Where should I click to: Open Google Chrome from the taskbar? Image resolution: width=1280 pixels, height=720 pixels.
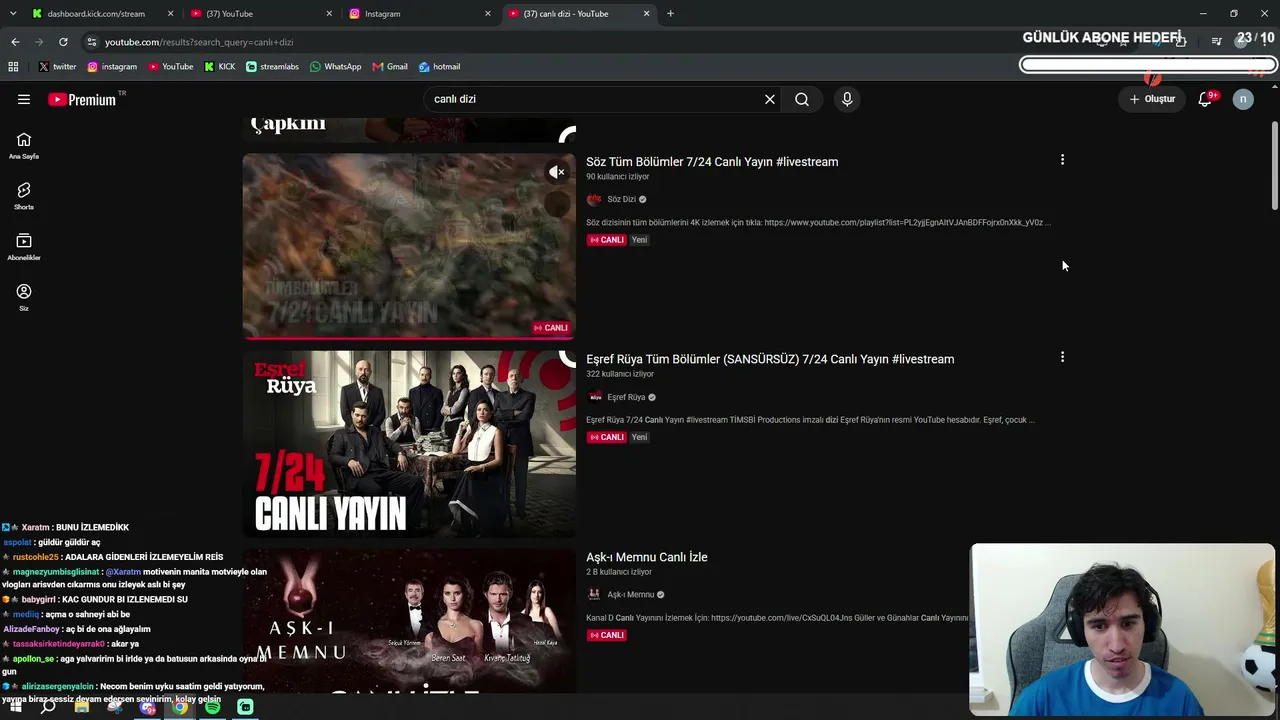tap(180, 707)
